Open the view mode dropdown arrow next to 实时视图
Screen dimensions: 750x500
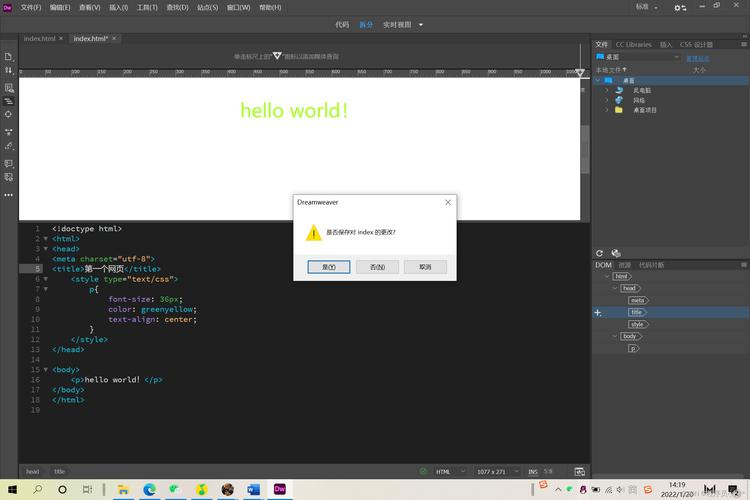click(x=421, y=25)
